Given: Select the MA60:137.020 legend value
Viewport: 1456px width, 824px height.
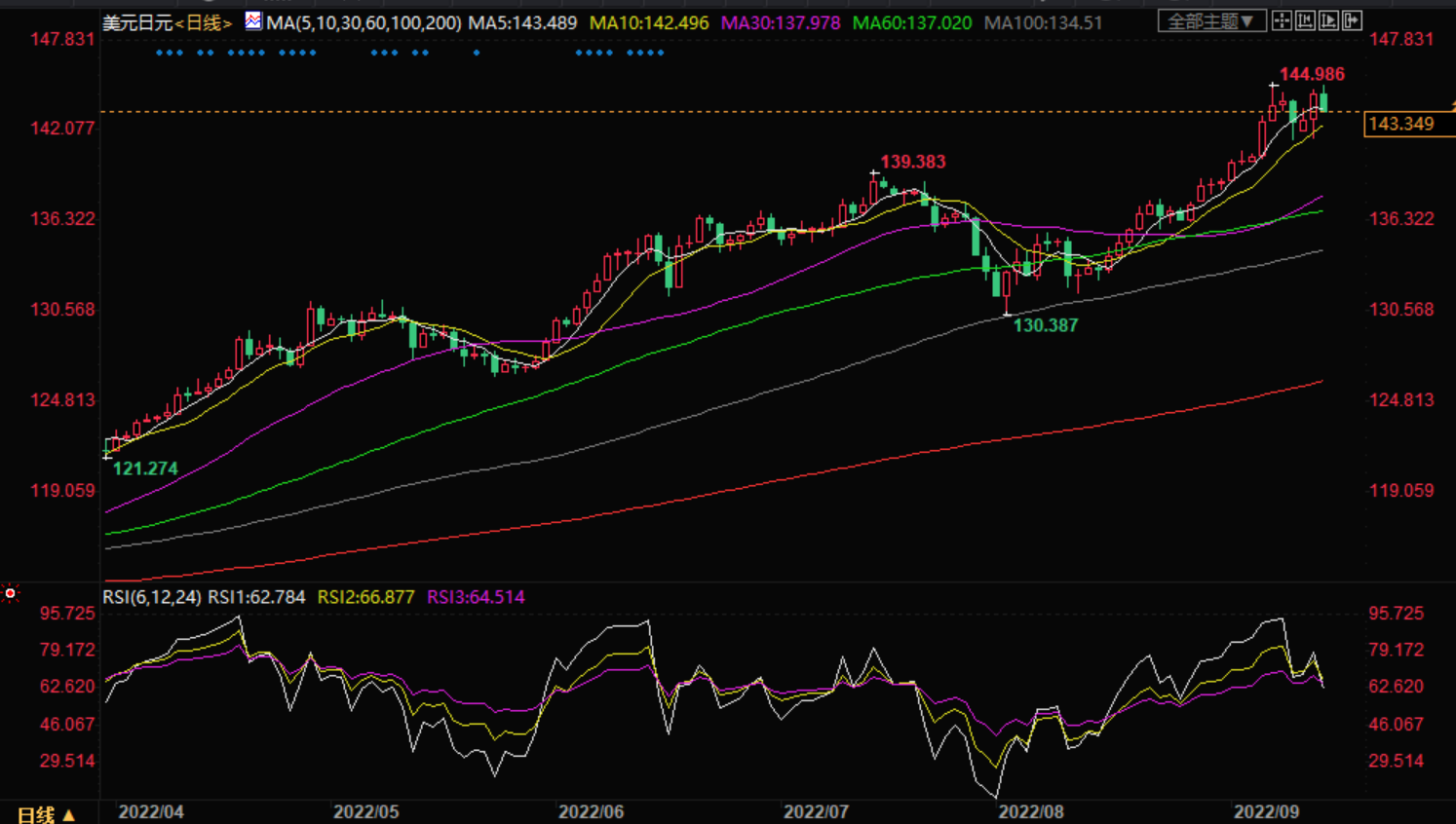Looking at the screenshot, I should [x=912, y=22].
